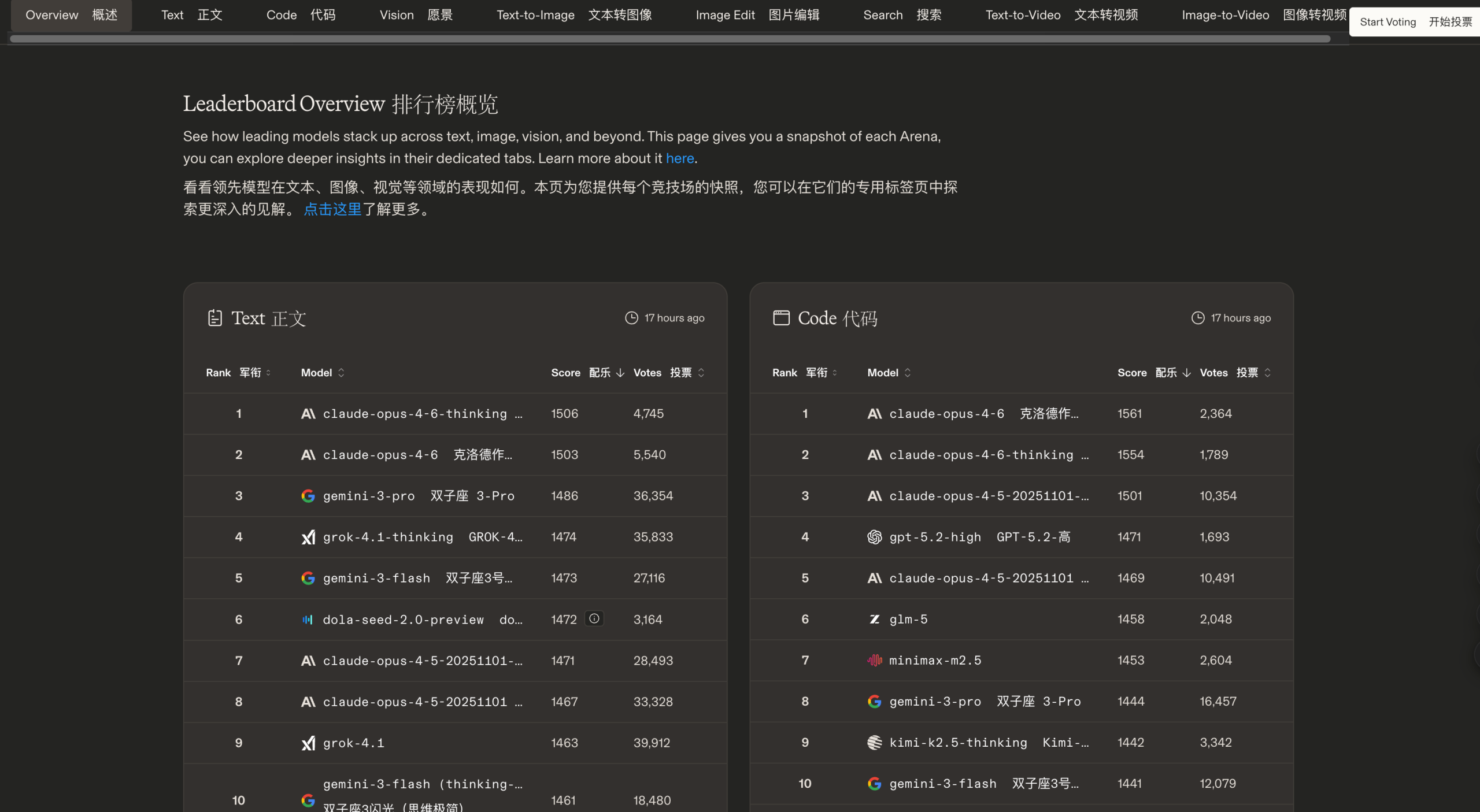
Task: Click the Google logo next to gemini-3-pro in Text
Action: tap(308, 496)
